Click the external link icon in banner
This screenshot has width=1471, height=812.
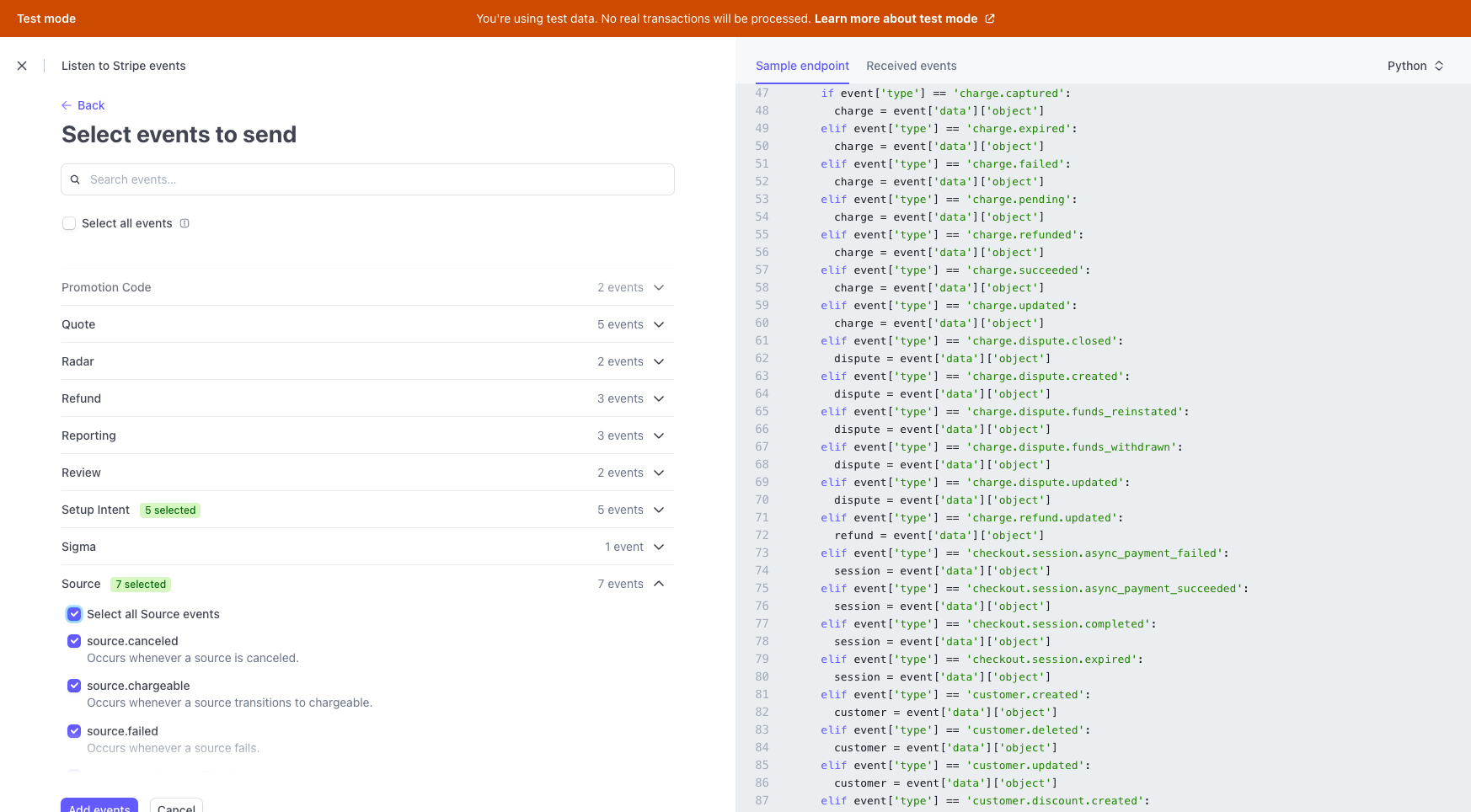click(990, 19)
